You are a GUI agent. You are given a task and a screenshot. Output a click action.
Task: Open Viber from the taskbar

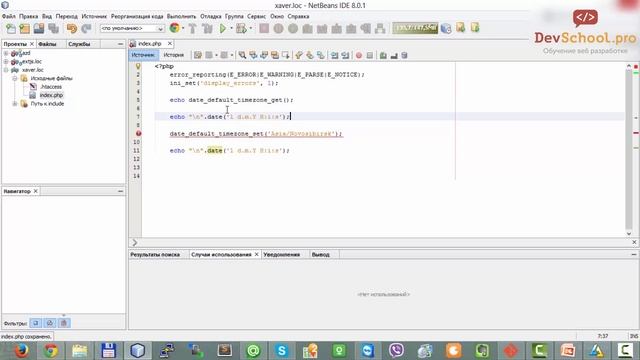(x=396, y=351)
